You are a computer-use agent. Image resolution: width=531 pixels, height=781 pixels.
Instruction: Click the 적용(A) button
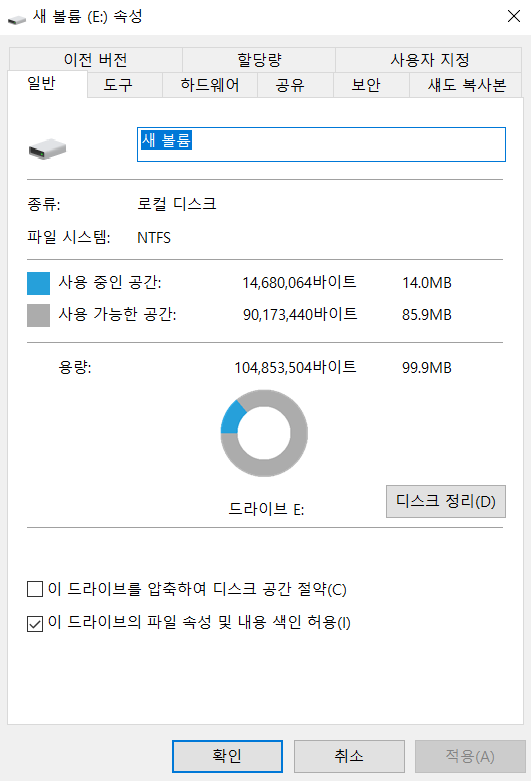470,756
